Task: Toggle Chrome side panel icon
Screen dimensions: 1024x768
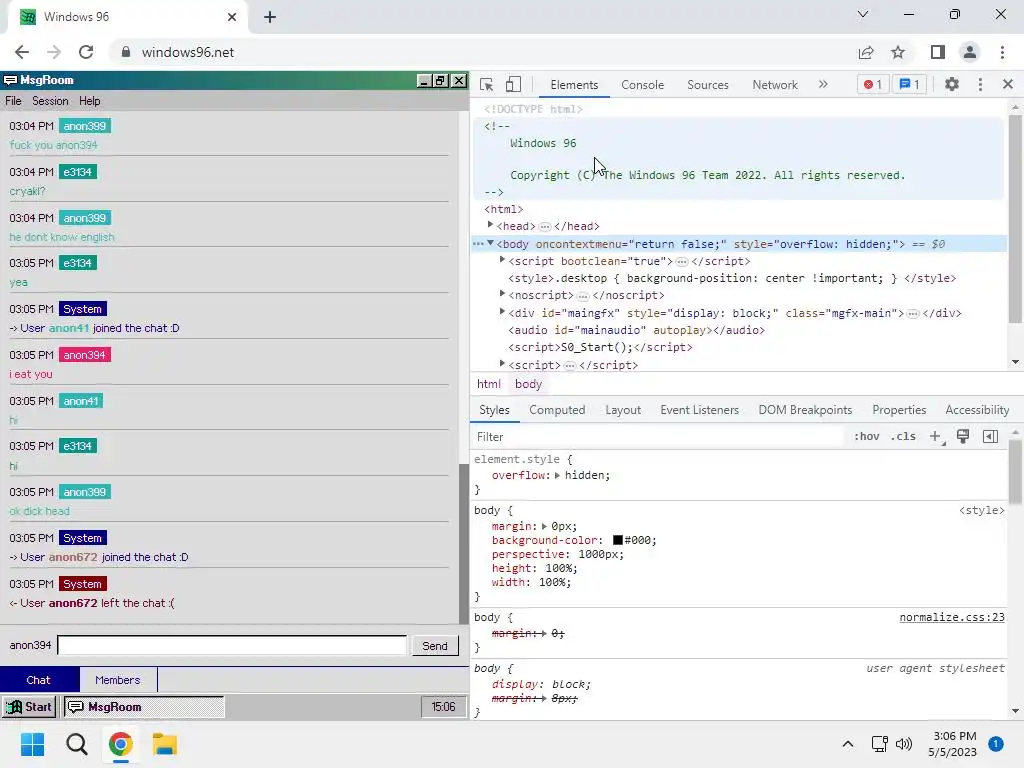Action: [x=938, y=52]
